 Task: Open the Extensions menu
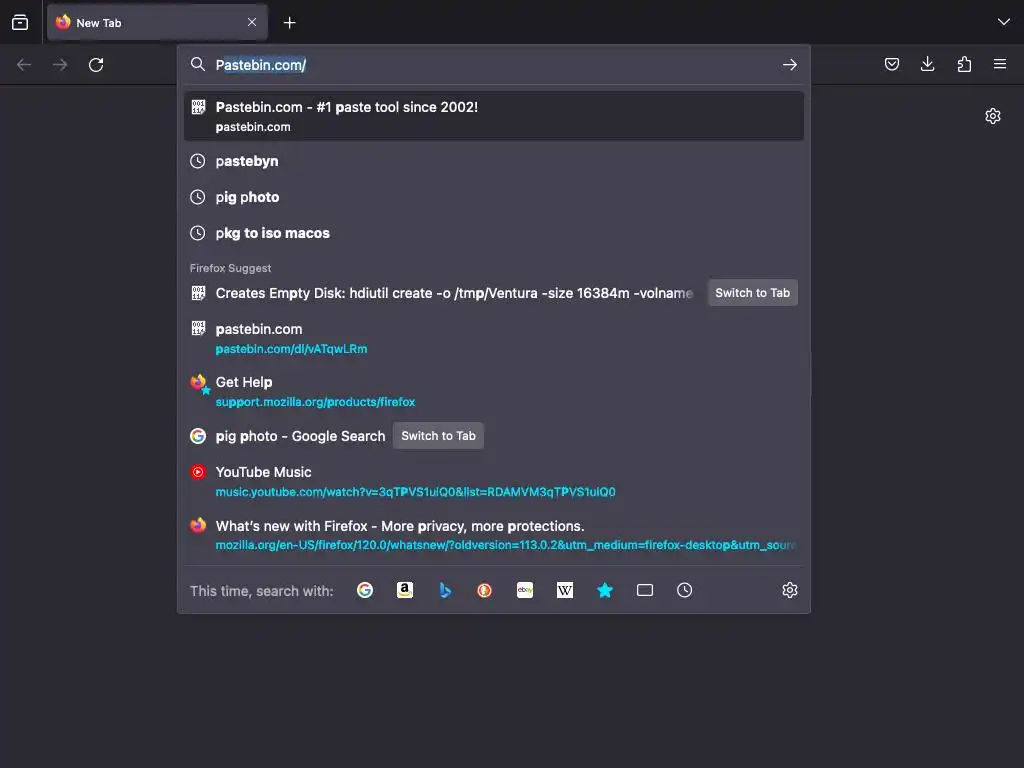[x=964, y=64]
